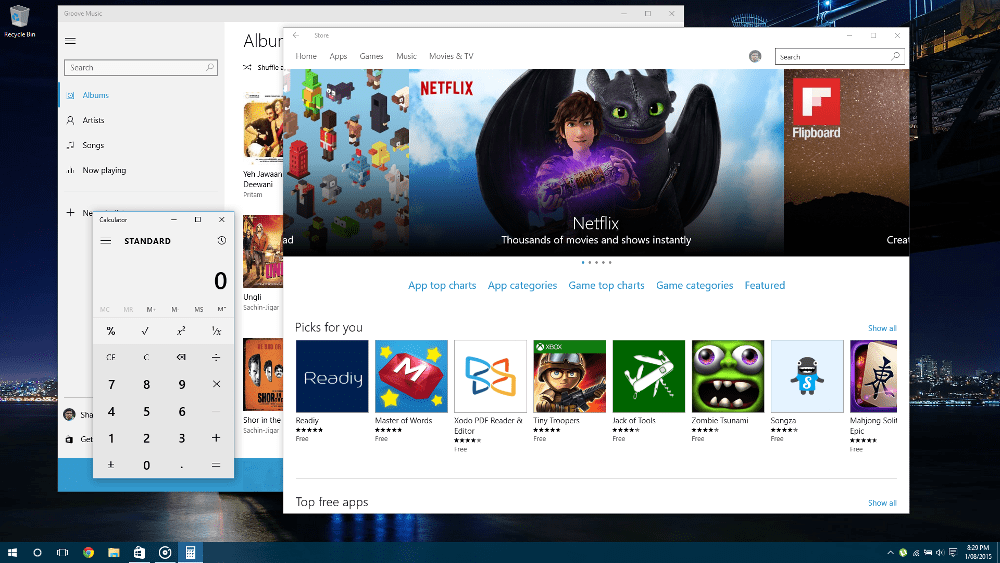Click Shuffle all icon in Groove Music

coord(247,67)
